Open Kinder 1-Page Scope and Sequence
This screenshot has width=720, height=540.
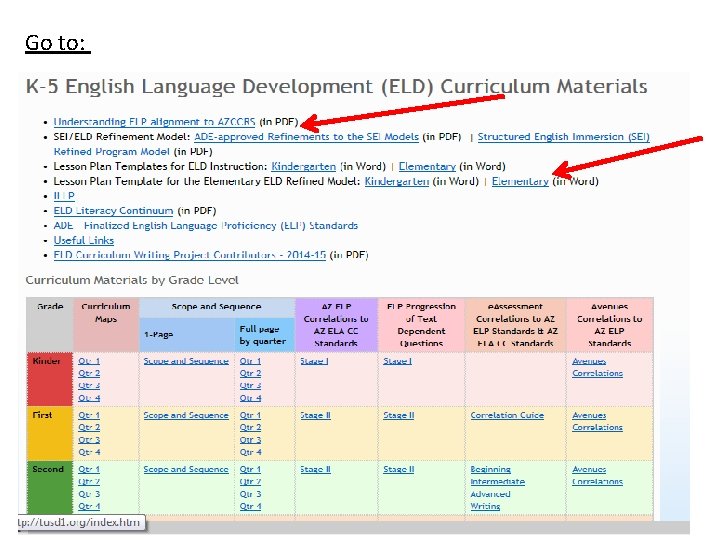click(x=186, y=361)
